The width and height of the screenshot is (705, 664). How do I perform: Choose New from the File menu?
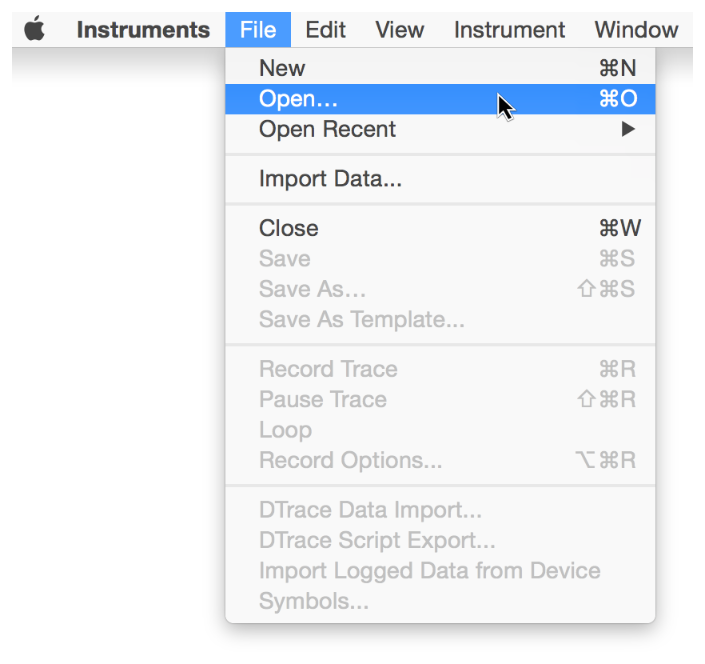282,68
